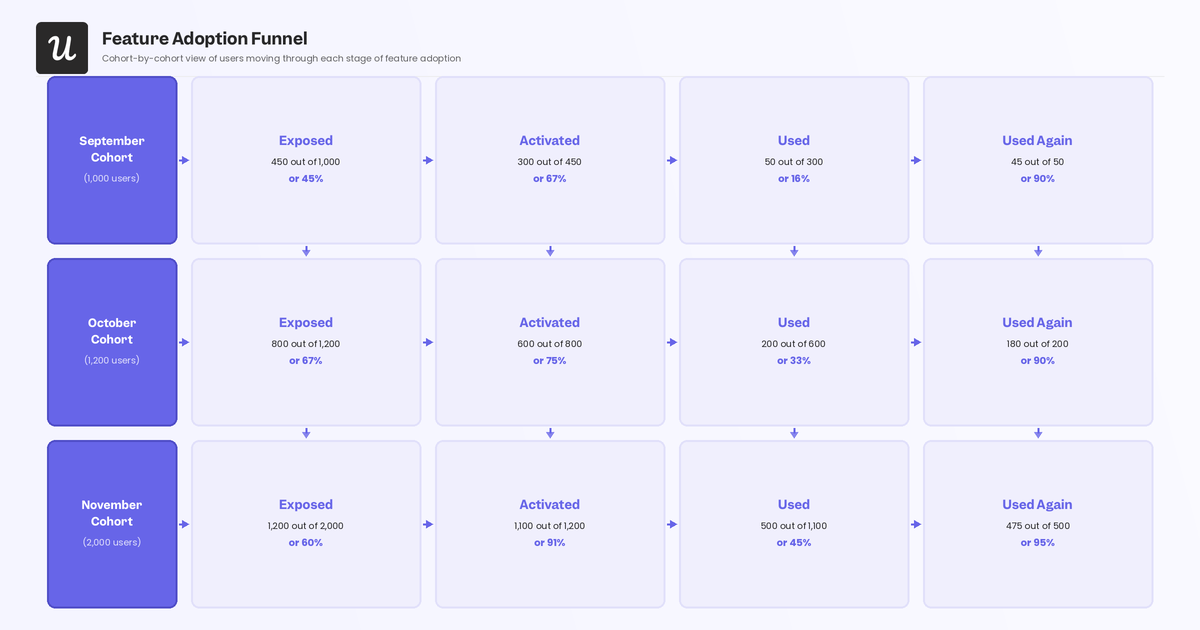Viewport: 1200px width, 630px height.
Task: Click the Feature Adoption Funnel title
Action: tap(205, 38)
